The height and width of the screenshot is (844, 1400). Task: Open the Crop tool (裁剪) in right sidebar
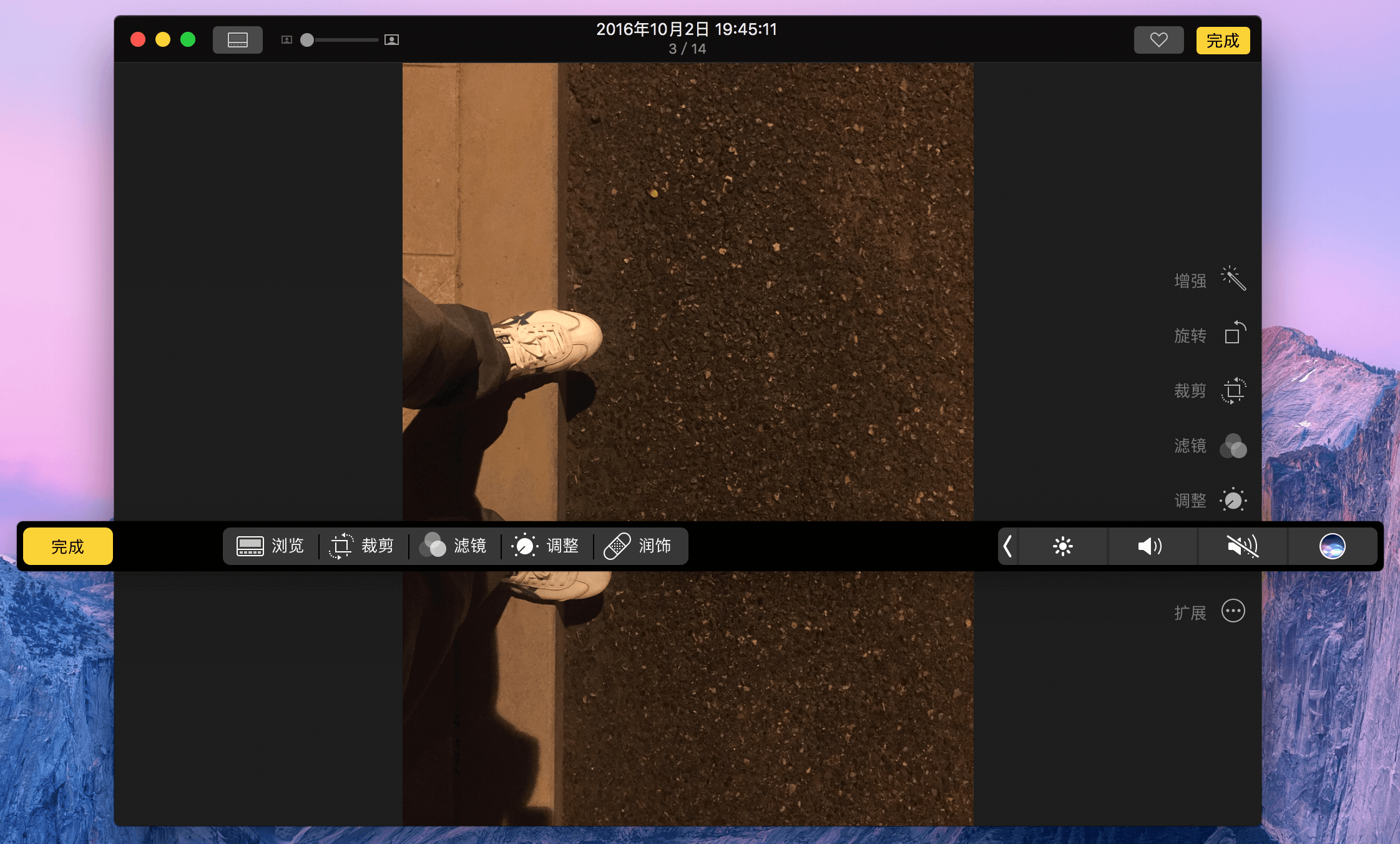click(x=1210, y=390)
